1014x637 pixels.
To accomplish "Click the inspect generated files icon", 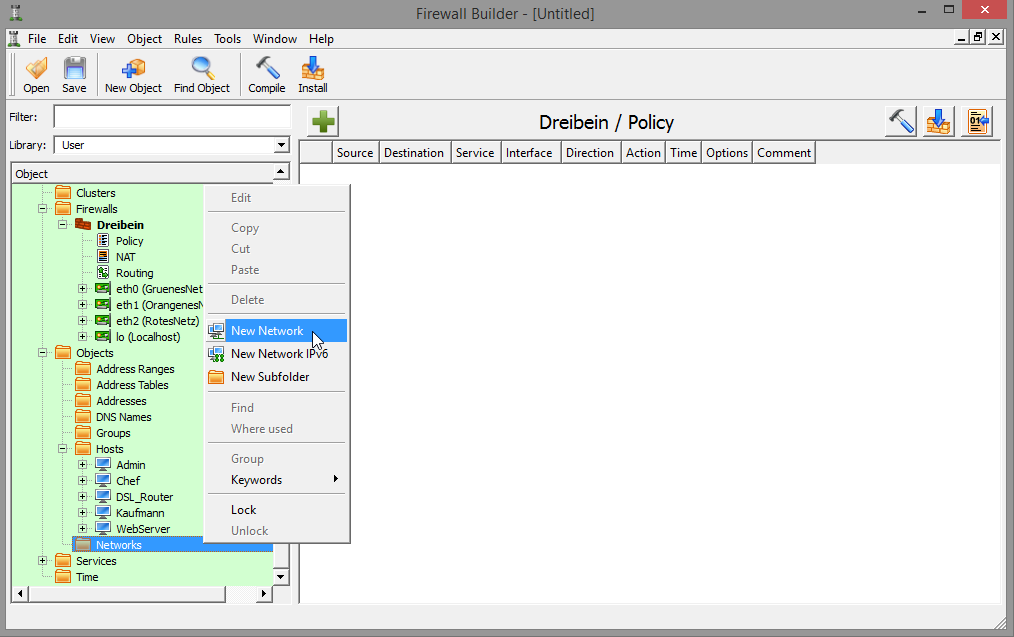I will click(x=977, y=122).
